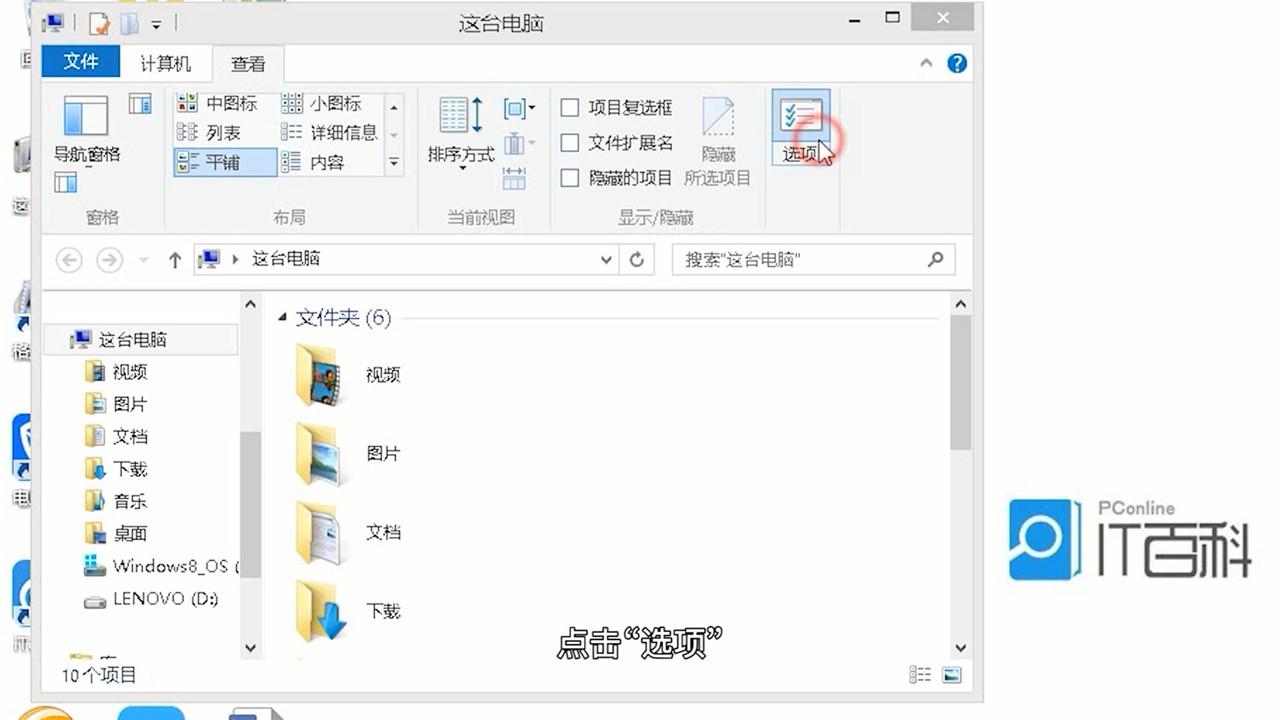
Task: Check the 隐藏的项目 checkbox
Action: tap(570, 178)
